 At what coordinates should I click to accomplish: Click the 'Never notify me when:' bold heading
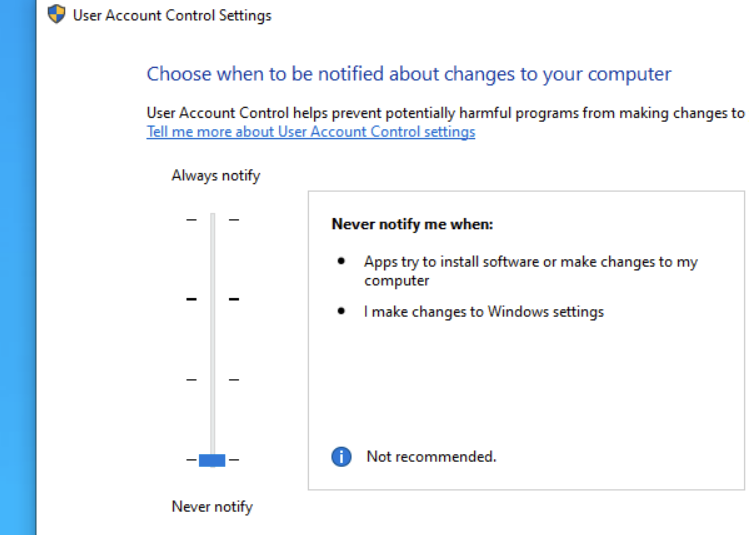pos(412,224)
